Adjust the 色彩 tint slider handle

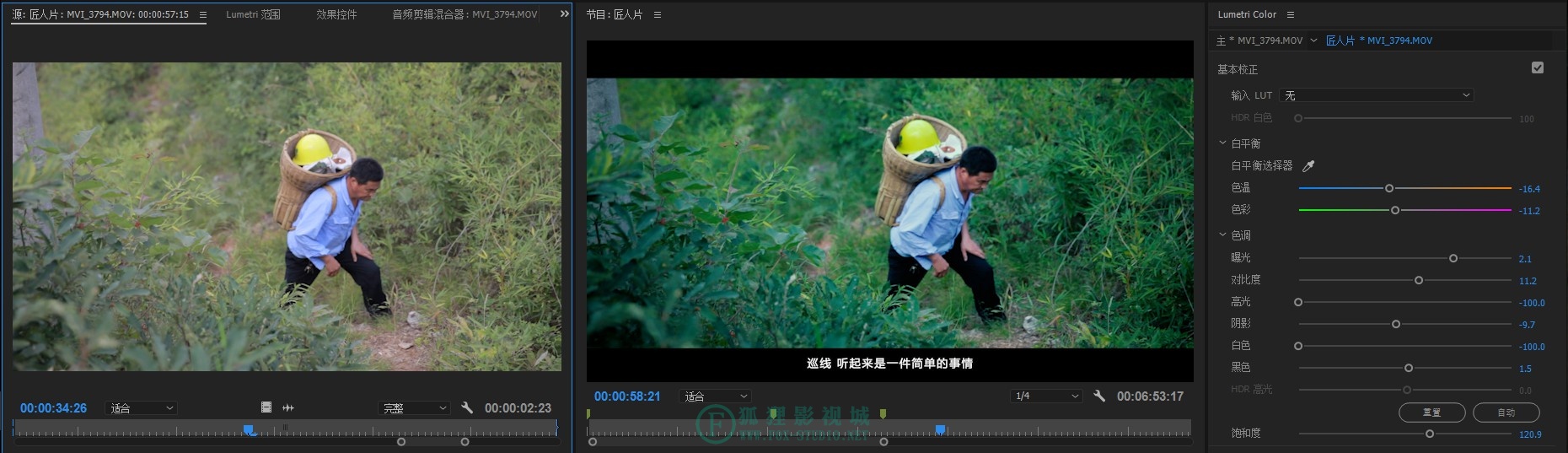(x=1394, y=210)
